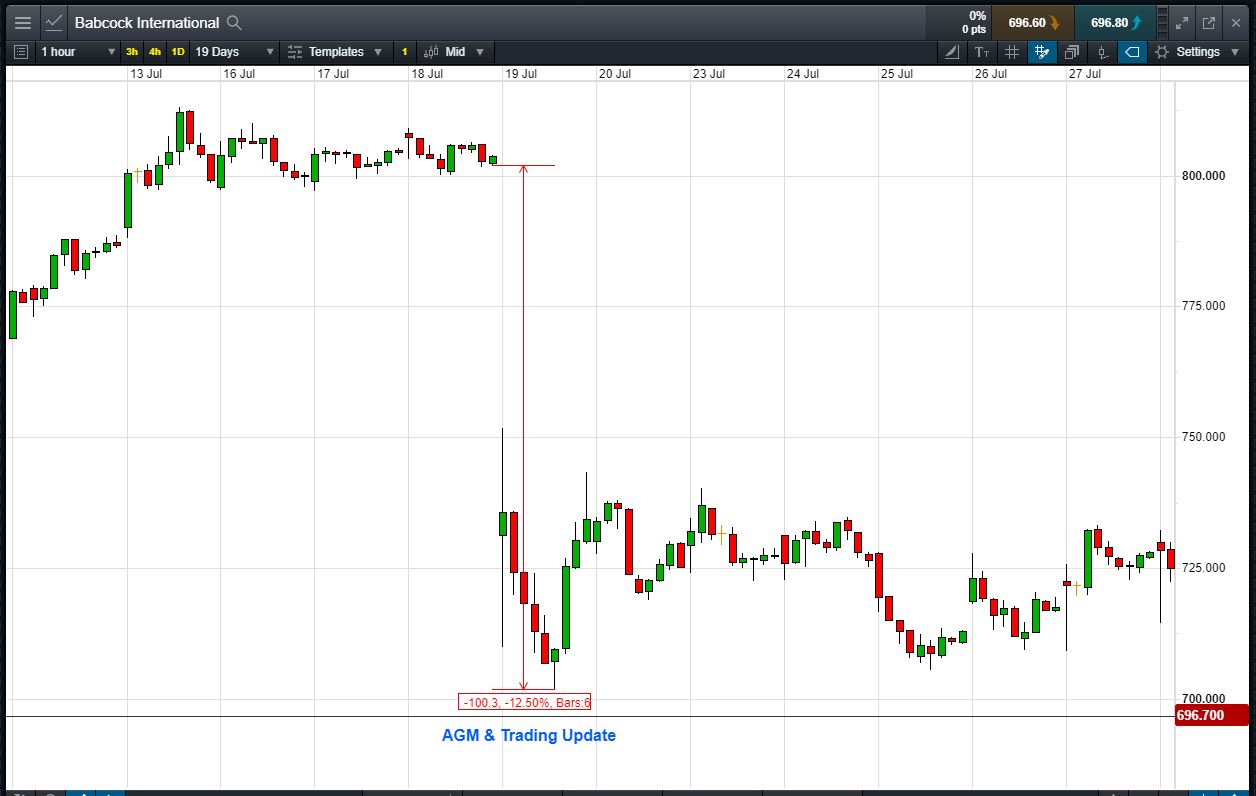Toggle the drawings edit grid-pencil icon

click(x=1042, y=52)
